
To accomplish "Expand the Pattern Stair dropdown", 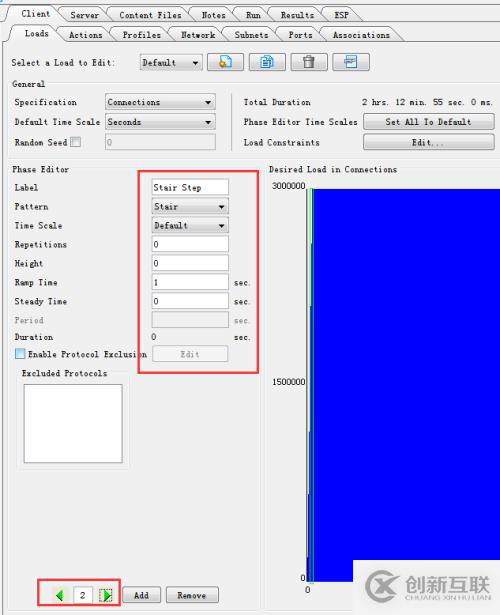I will coord(190,206).
